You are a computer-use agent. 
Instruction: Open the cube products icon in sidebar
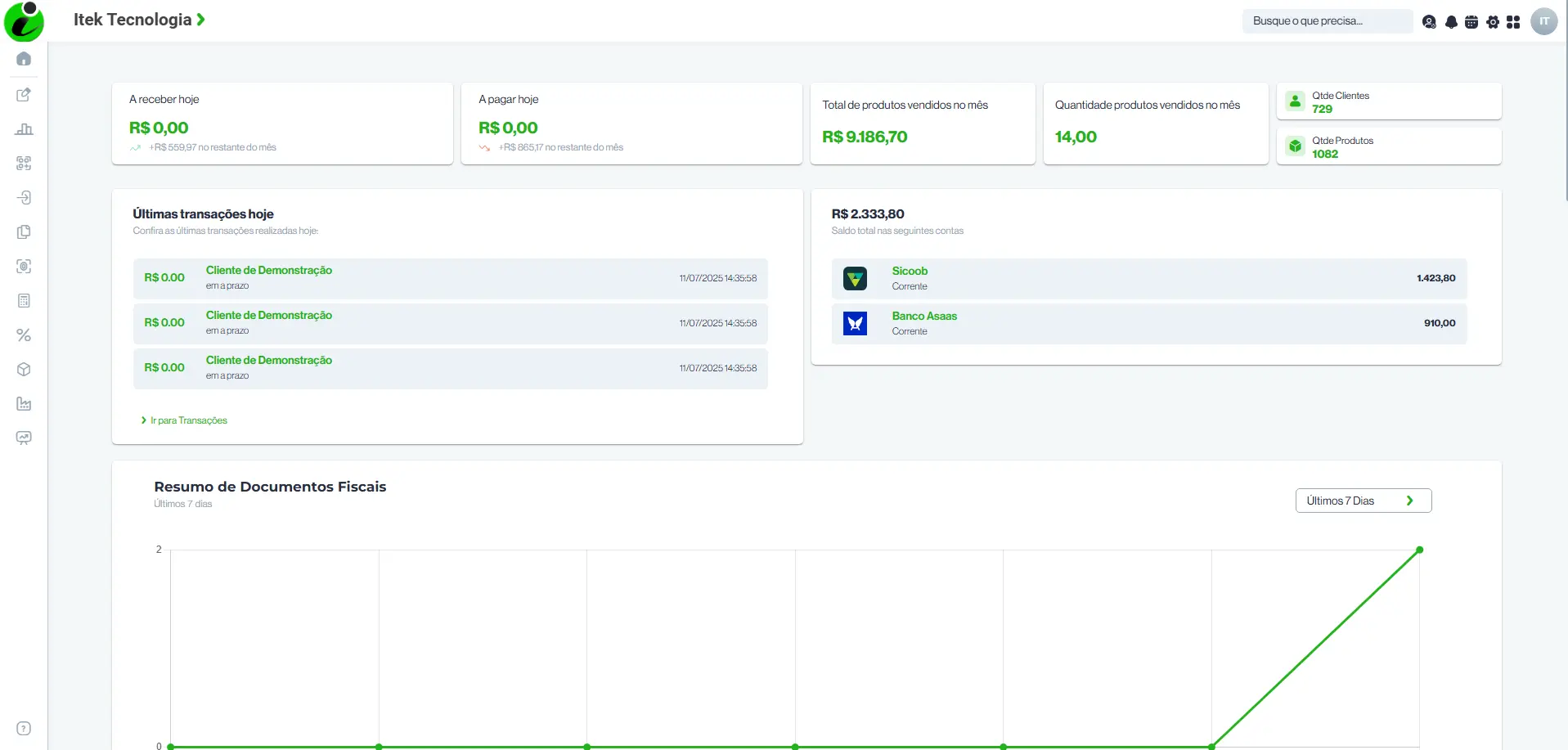[x=24, y=370]
